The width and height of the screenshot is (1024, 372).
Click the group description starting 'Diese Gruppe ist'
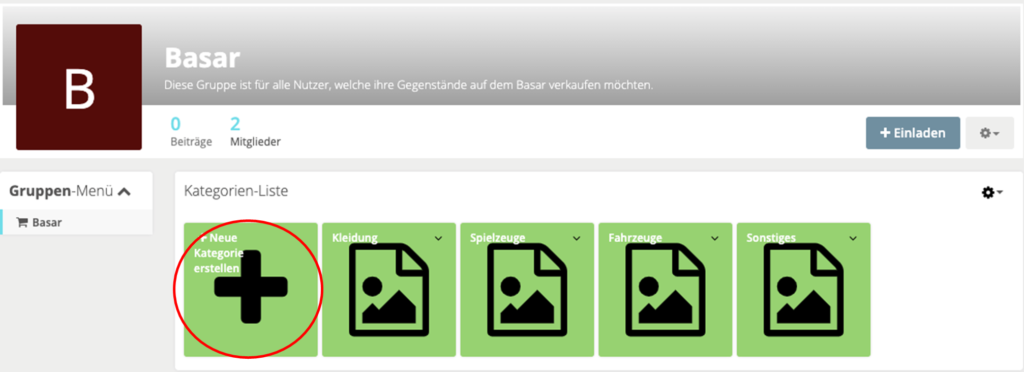click(409, 85)
